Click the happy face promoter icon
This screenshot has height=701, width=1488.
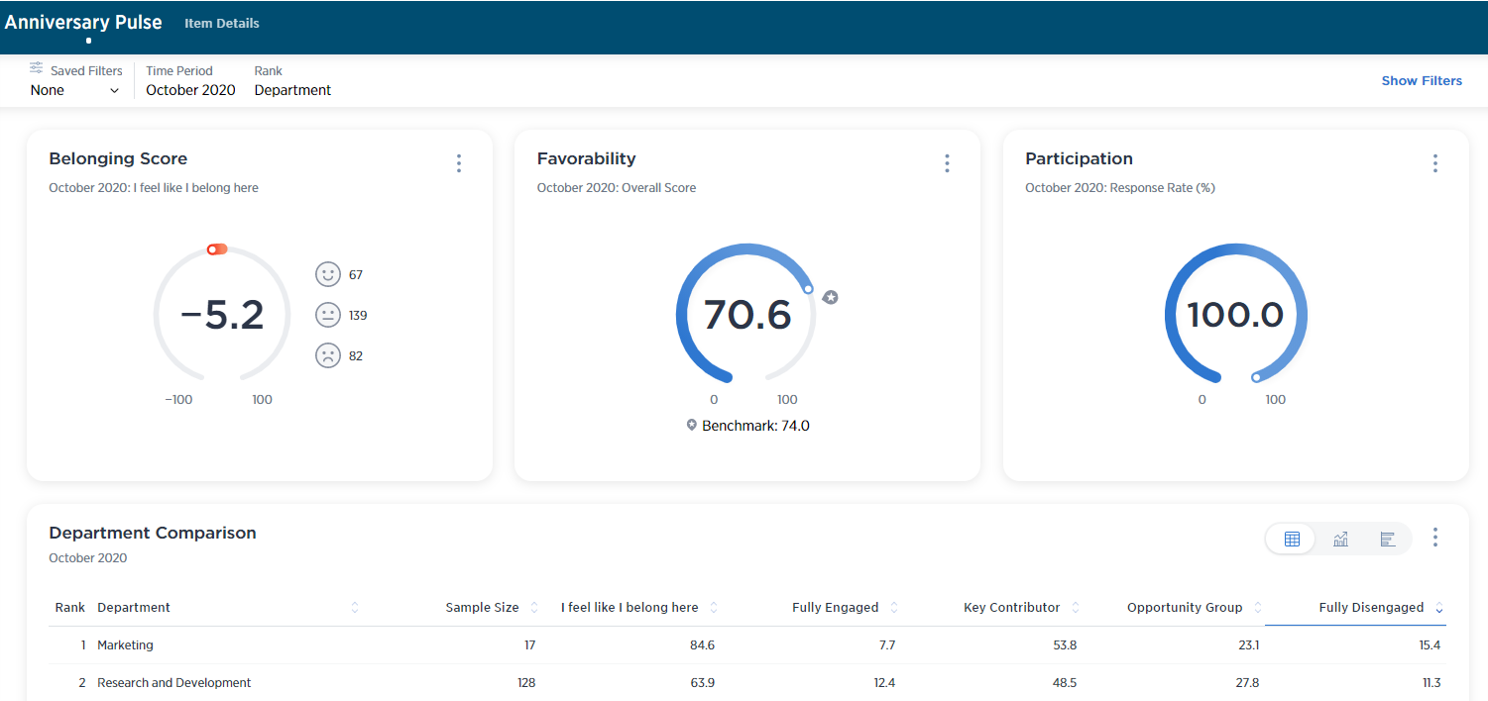(x=327, y=274)
